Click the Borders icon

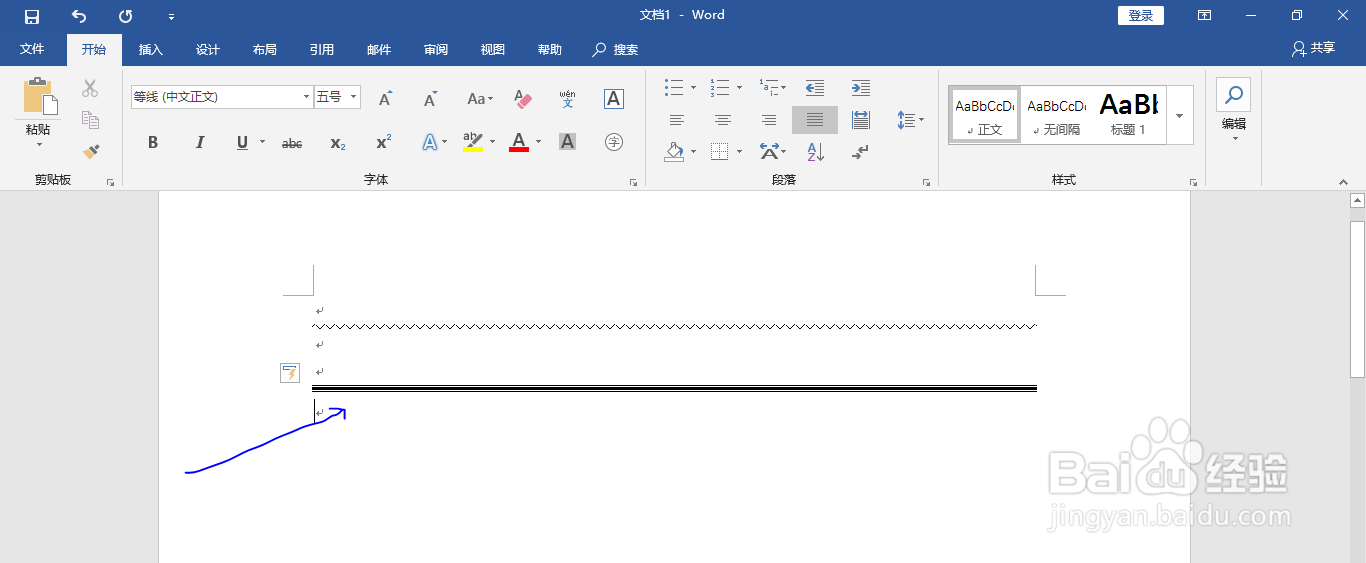click(719, 152)
